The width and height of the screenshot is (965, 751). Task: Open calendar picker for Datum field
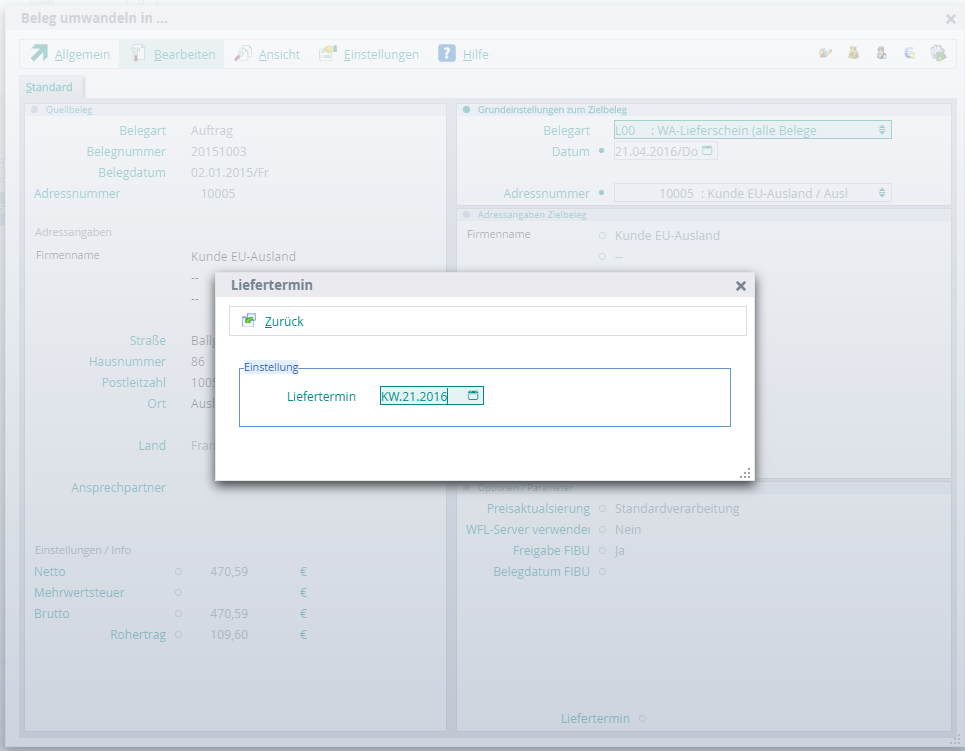point(707,151)
